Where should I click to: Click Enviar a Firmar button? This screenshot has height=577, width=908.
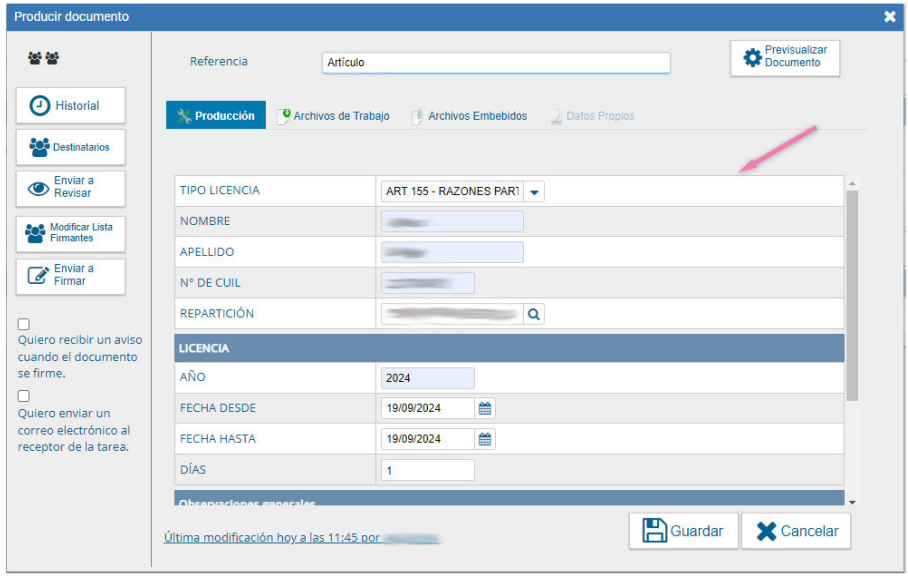pyautogui.click(x=70, y=276)
